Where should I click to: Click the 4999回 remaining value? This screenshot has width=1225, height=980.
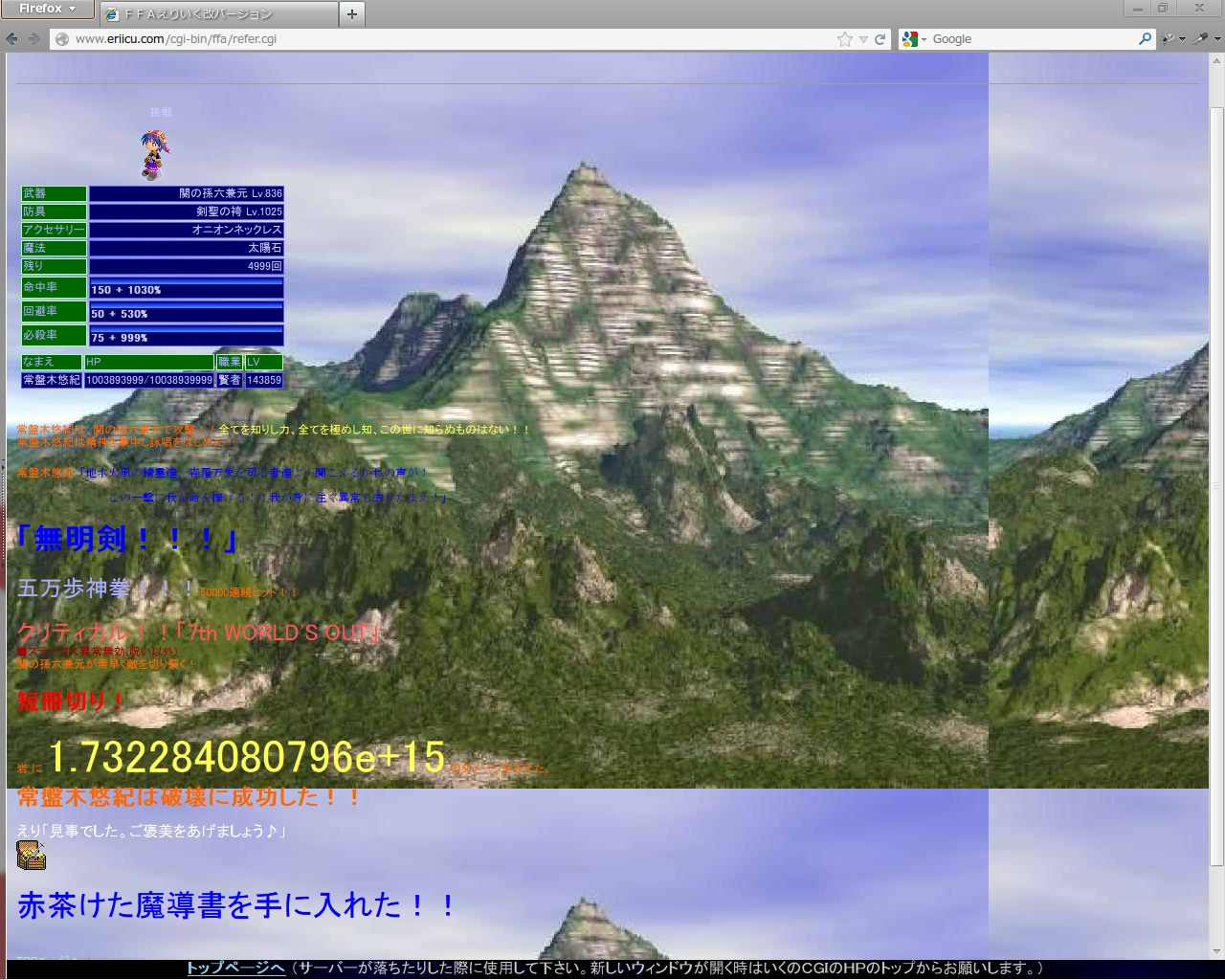coord(187,266)
